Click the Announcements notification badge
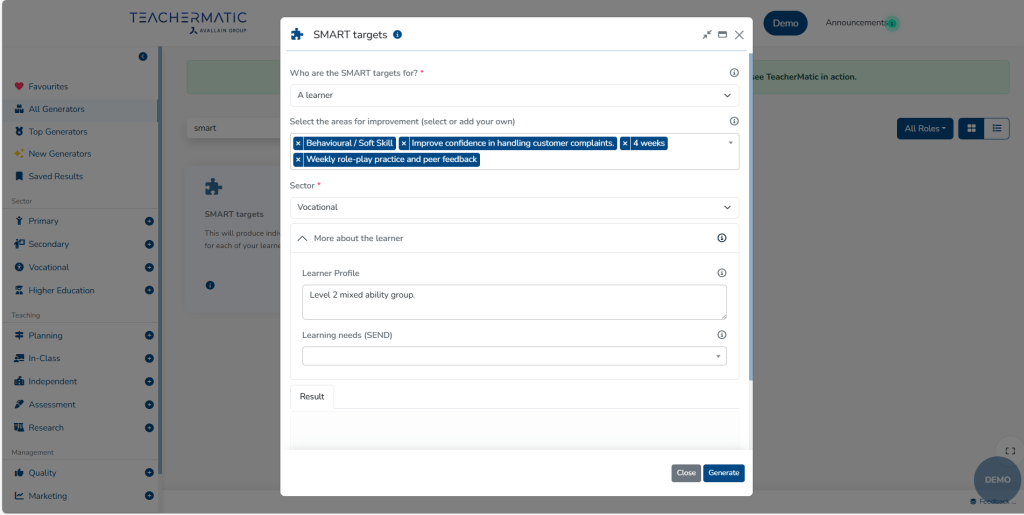Viewport: 1024px width, 515px height. [892, 23]
